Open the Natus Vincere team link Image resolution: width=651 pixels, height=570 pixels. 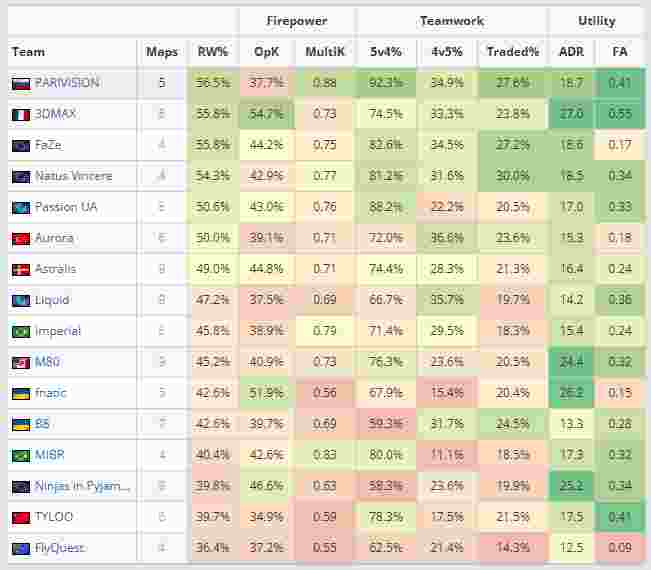tap(73, 176)
